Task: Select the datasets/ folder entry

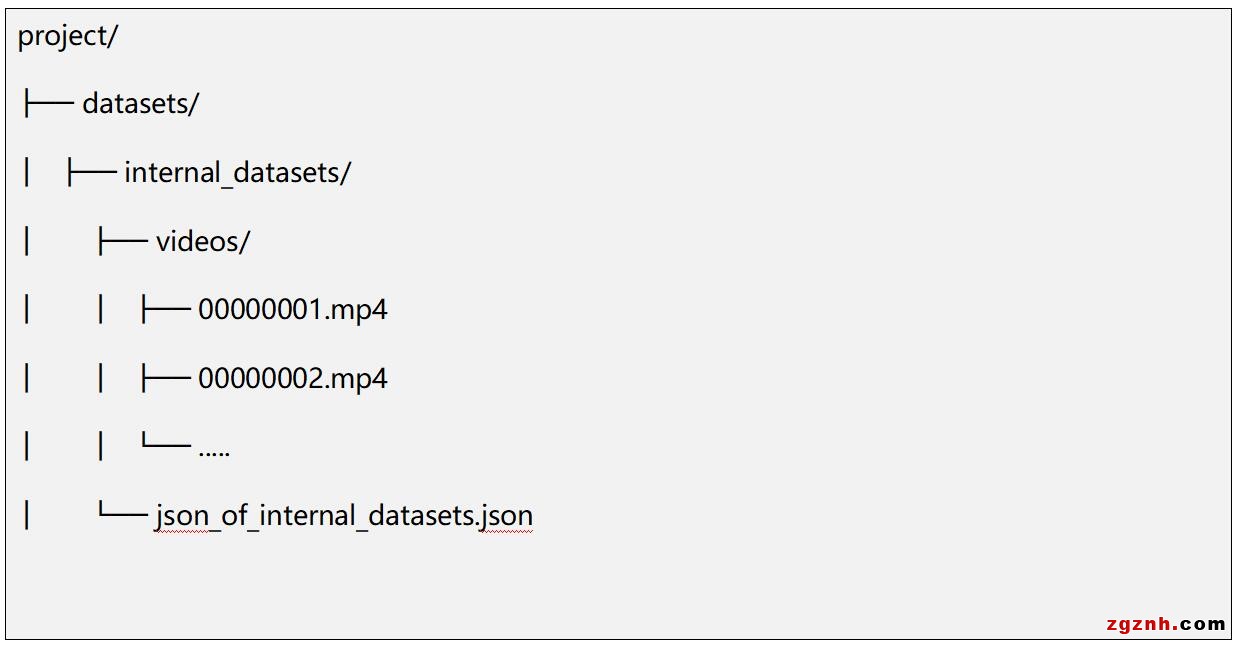Action: (140, 104)
